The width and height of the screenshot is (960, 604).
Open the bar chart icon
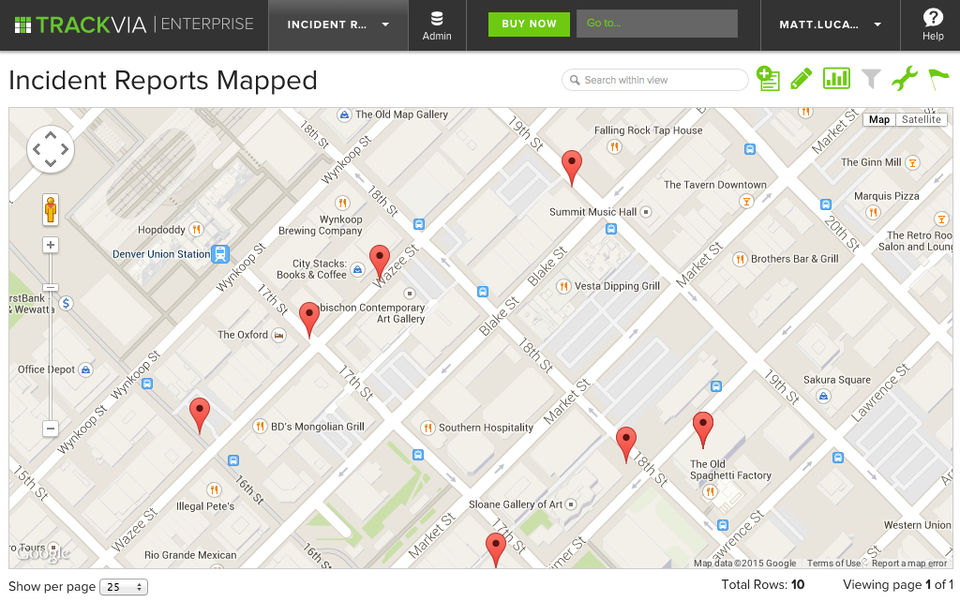tap(836, 78)
